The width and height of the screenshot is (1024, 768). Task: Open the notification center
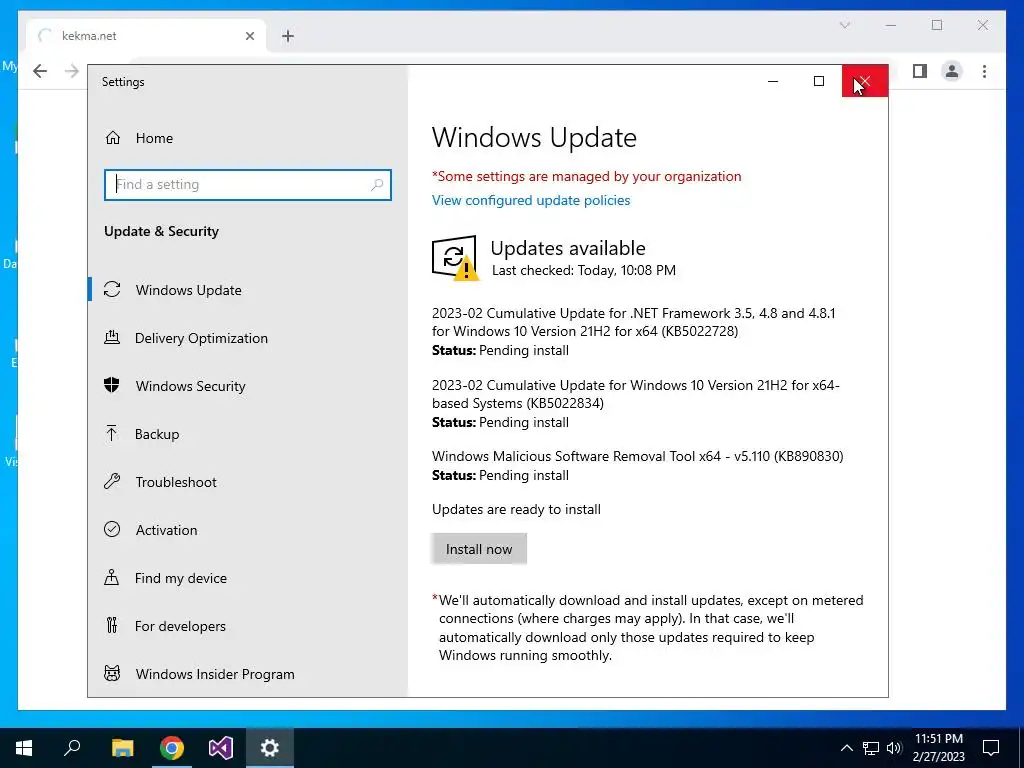point(991,748)
